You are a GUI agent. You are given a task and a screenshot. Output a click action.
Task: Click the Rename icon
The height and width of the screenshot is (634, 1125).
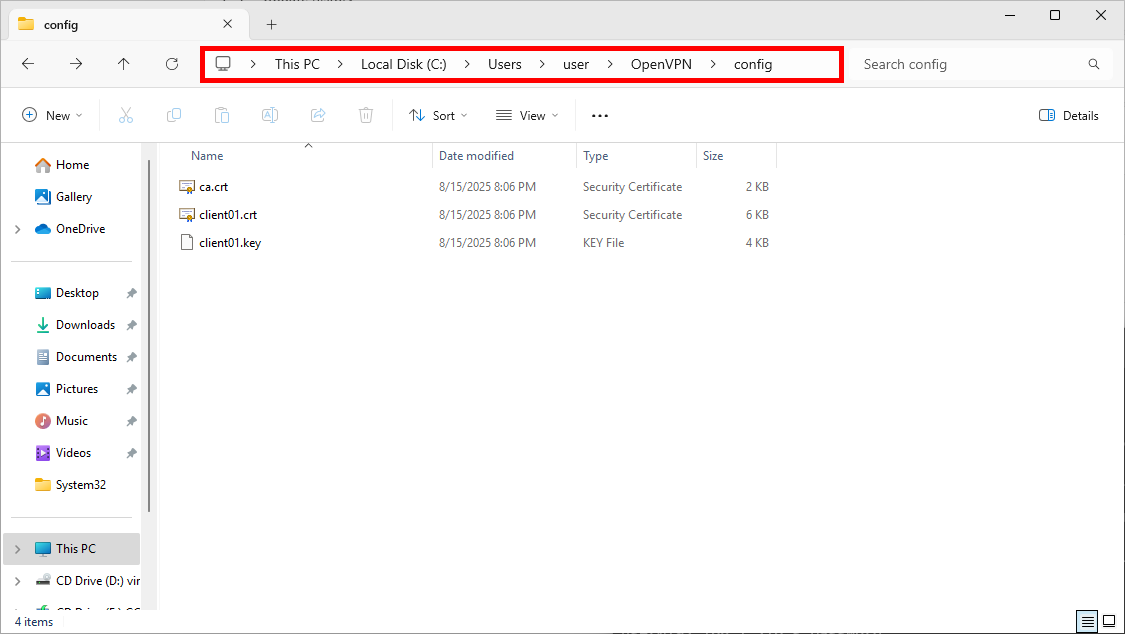click(x=269, y=115)
